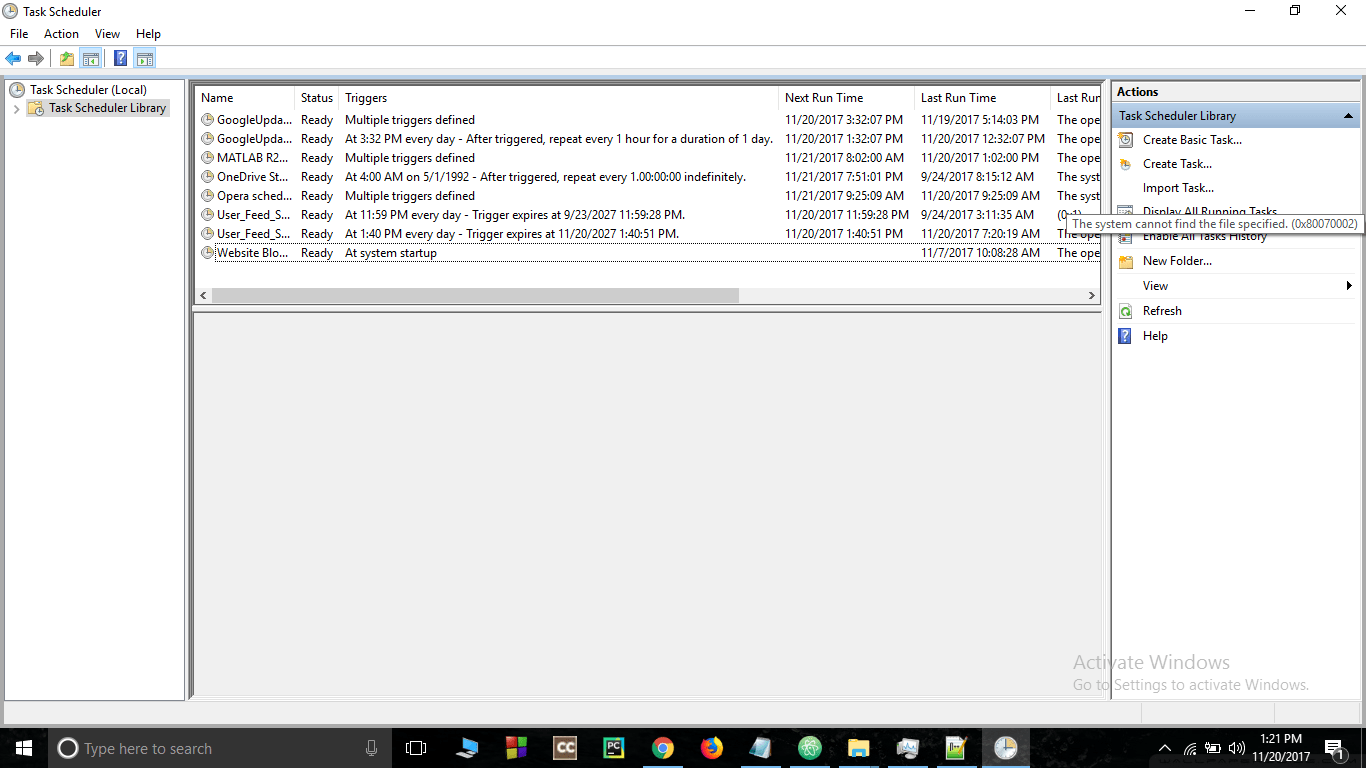Image resolution: width=1366 pixels, height=768 pixels.
Task: Expand the Task Scheduler Library tree node
Action: (x=16, y=109)
